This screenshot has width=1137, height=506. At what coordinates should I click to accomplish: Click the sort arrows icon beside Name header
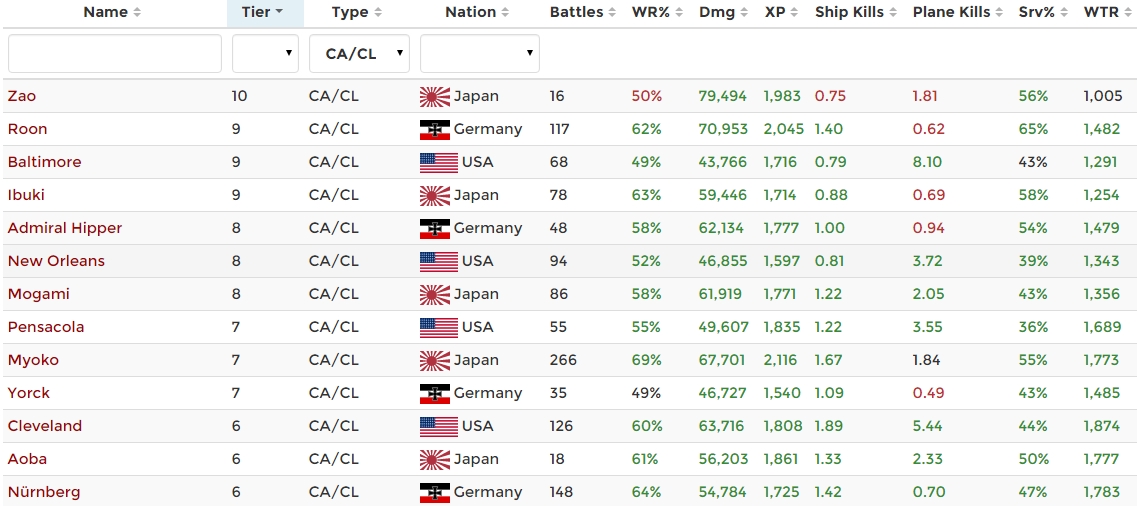point(137,13)
